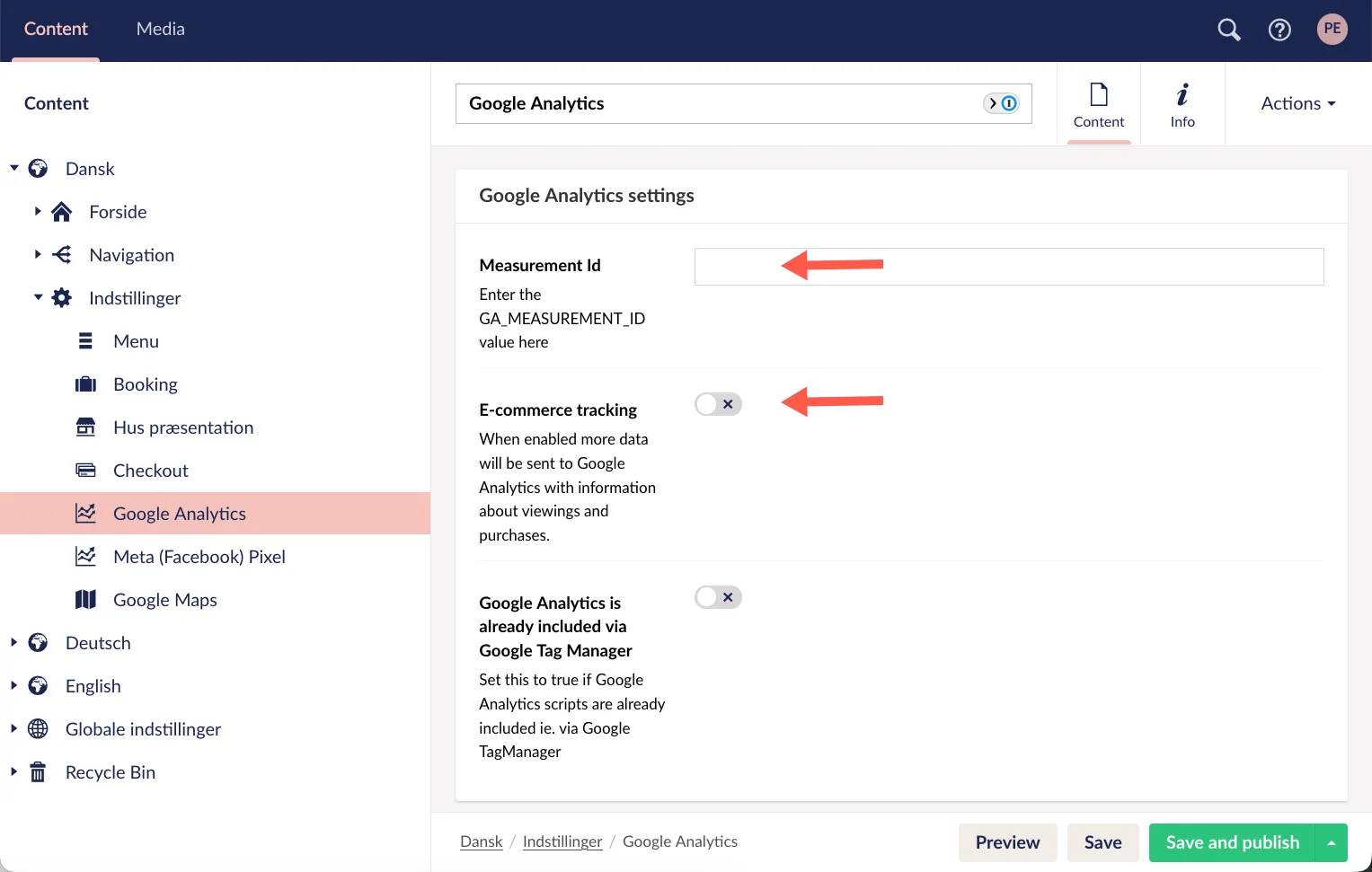
Task: Enable the E-commerce tracking toggle
Action: [717, 404]
